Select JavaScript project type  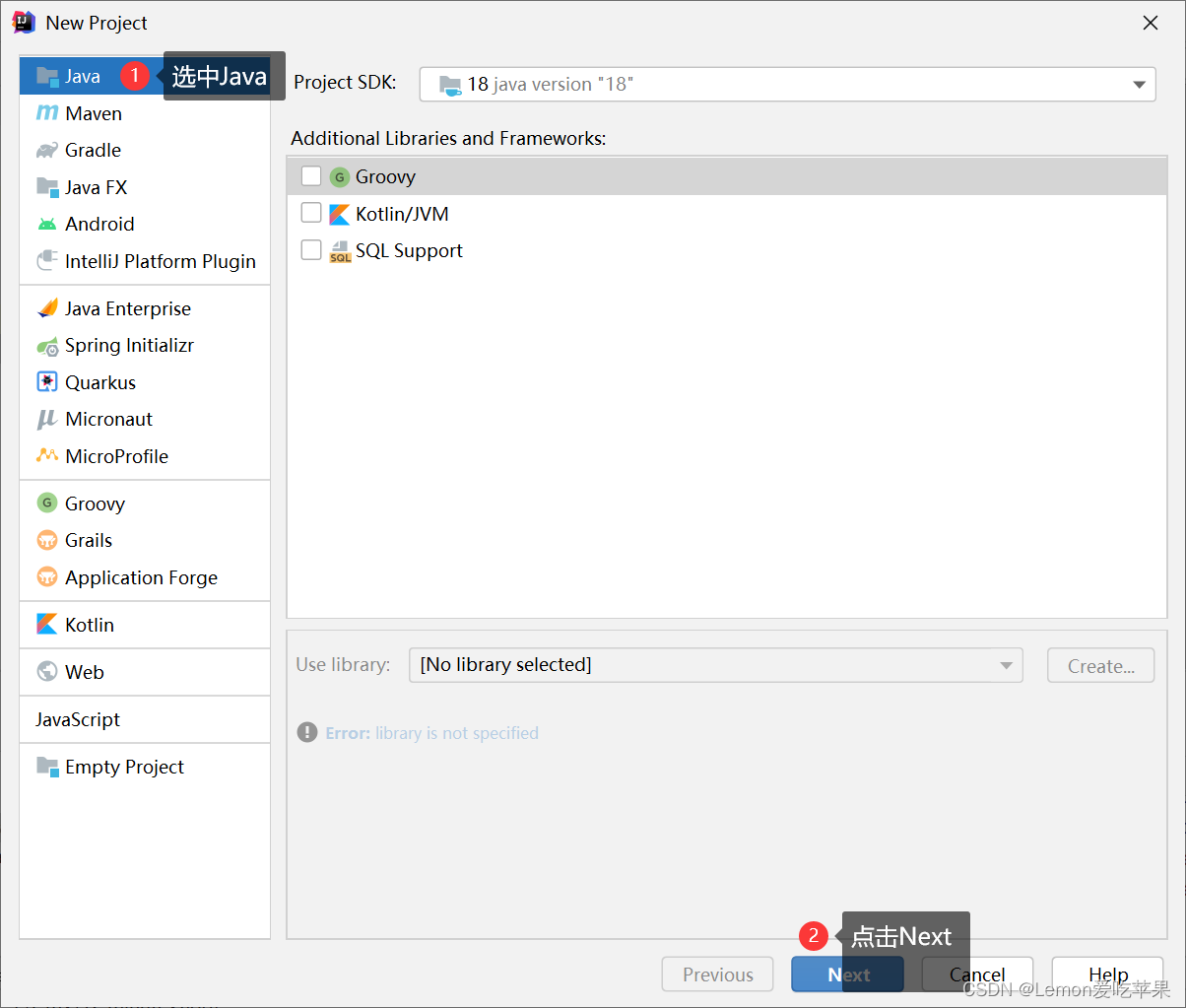(x=145, y=719)
